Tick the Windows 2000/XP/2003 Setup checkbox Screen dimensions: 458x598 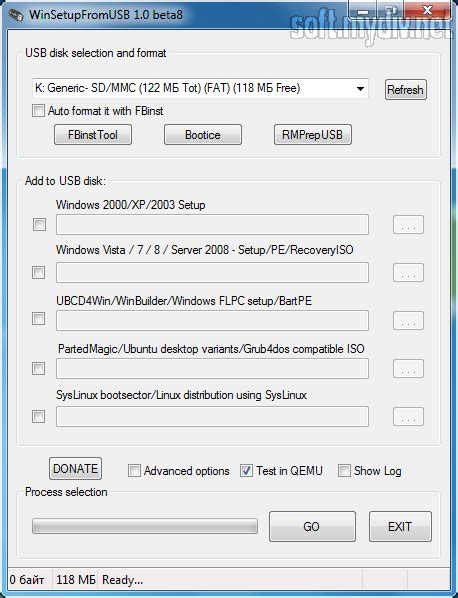pyautogui.click(x=39, y=224)
